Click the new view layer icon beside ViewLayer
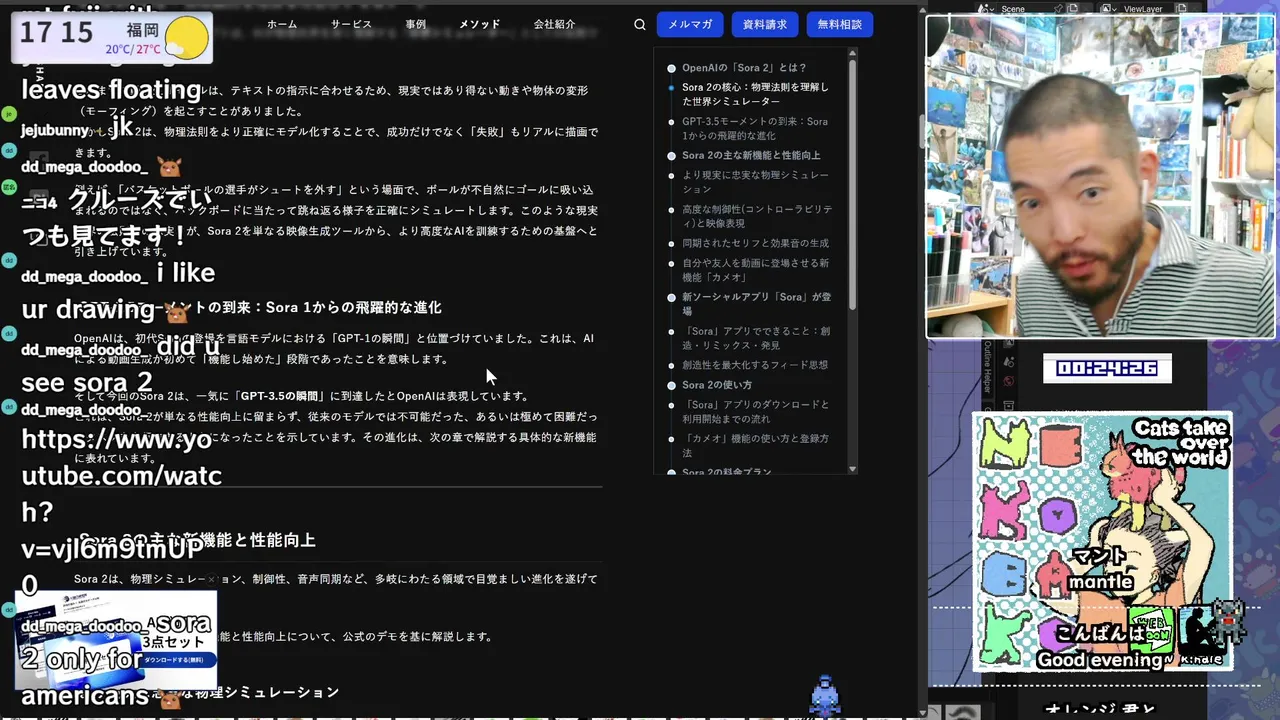The height and width of the screenshot is (720, 1280). [x=1181, y=9]
